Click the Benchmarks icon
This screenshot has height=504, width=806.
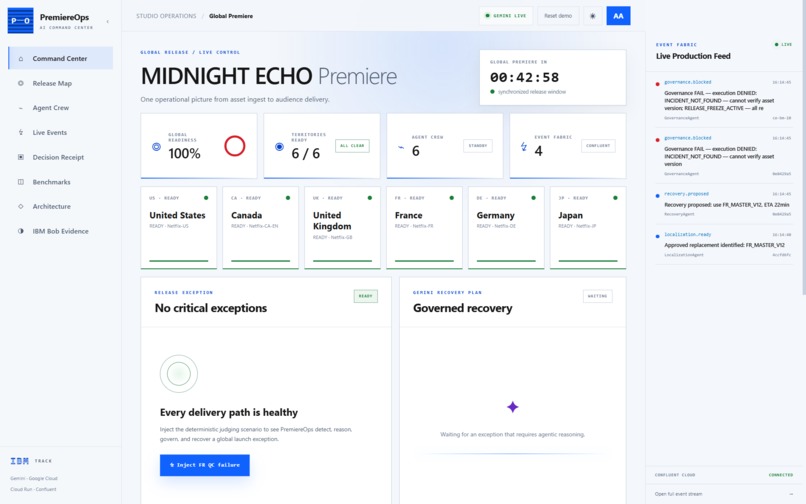click(21, 182)
